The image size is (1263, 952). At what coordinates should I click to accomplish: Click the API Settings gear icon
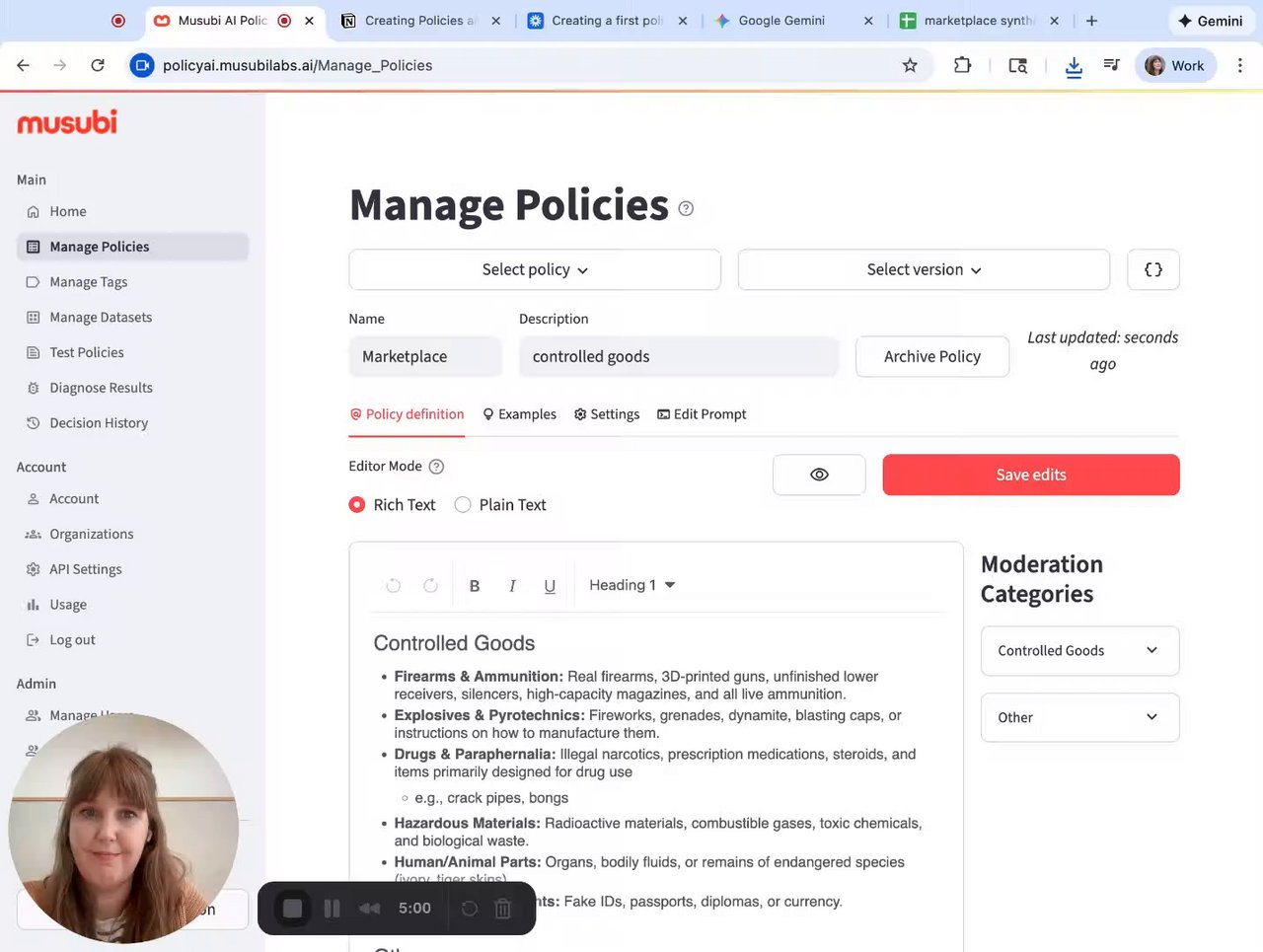pos(33,569)
